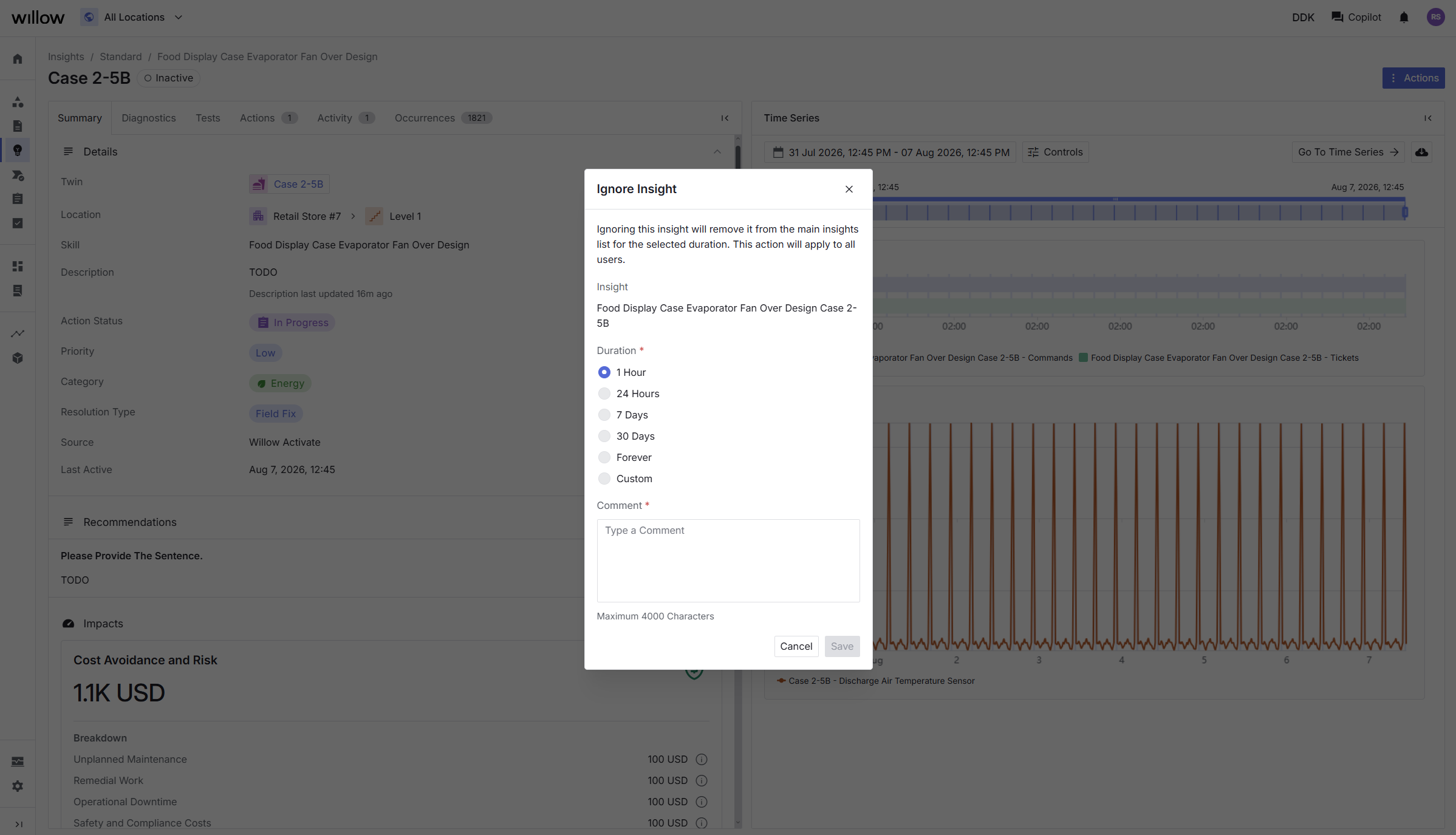Toggle Discharge Air Temperature Sensor legend
1456x835 pixels.
[x=876, y=681]
